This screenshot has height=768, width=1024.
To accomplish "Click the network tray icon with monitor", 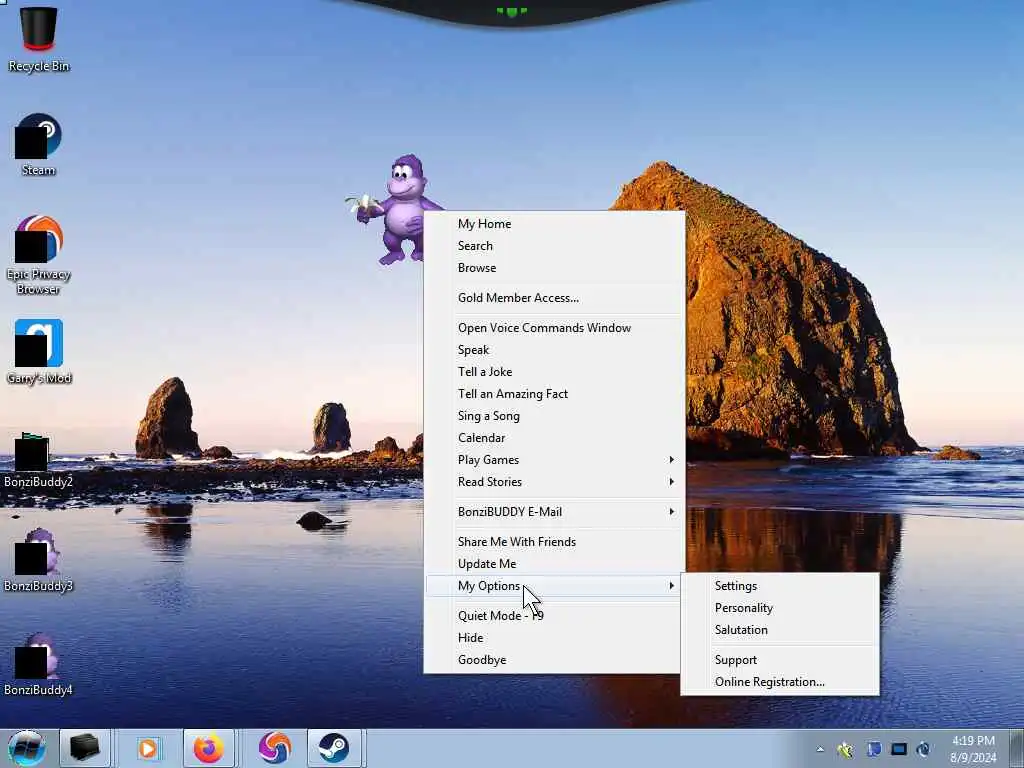I will pos(899,750).
